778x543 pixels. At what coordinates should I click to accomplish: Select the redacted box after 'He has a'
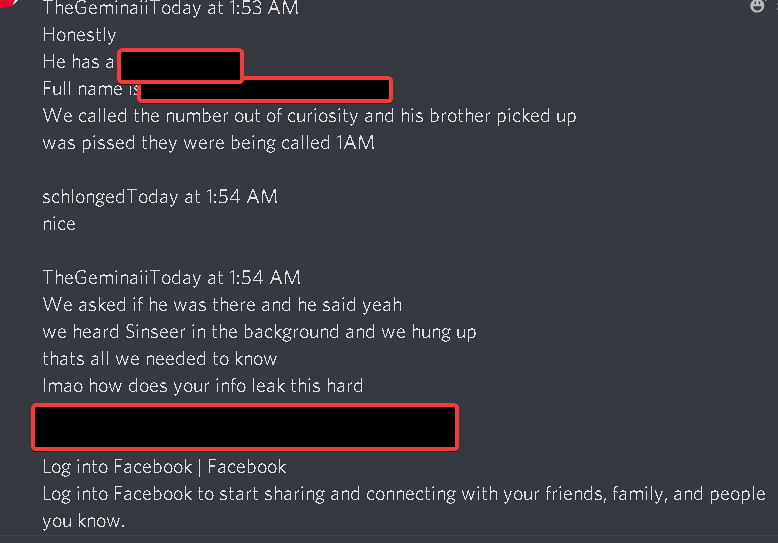click(181, 66)
